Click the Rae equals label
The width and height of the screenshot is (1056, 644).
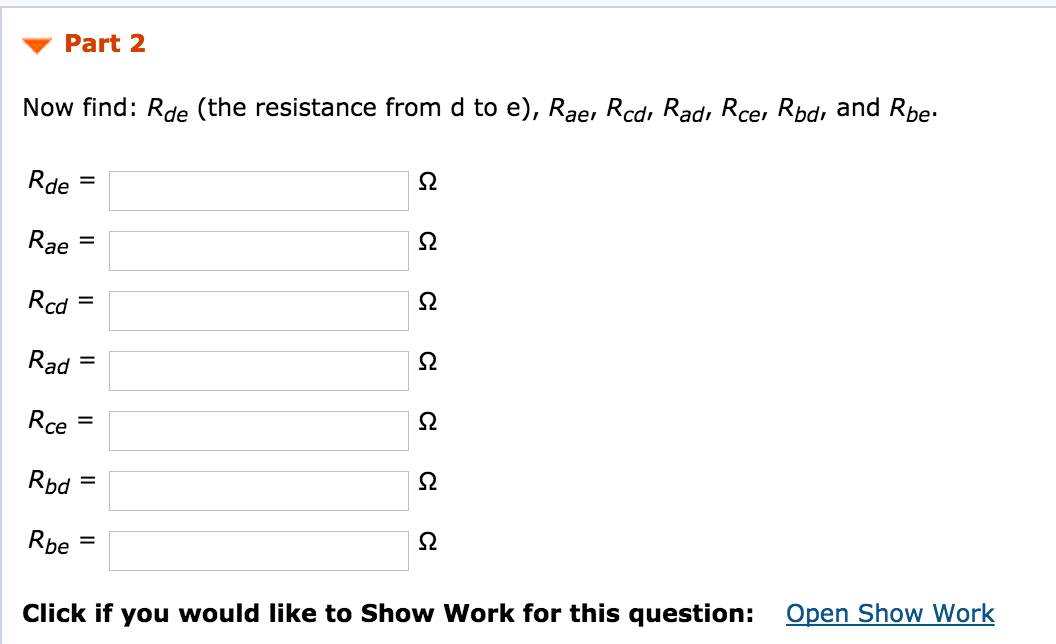[x=57, y=244]
